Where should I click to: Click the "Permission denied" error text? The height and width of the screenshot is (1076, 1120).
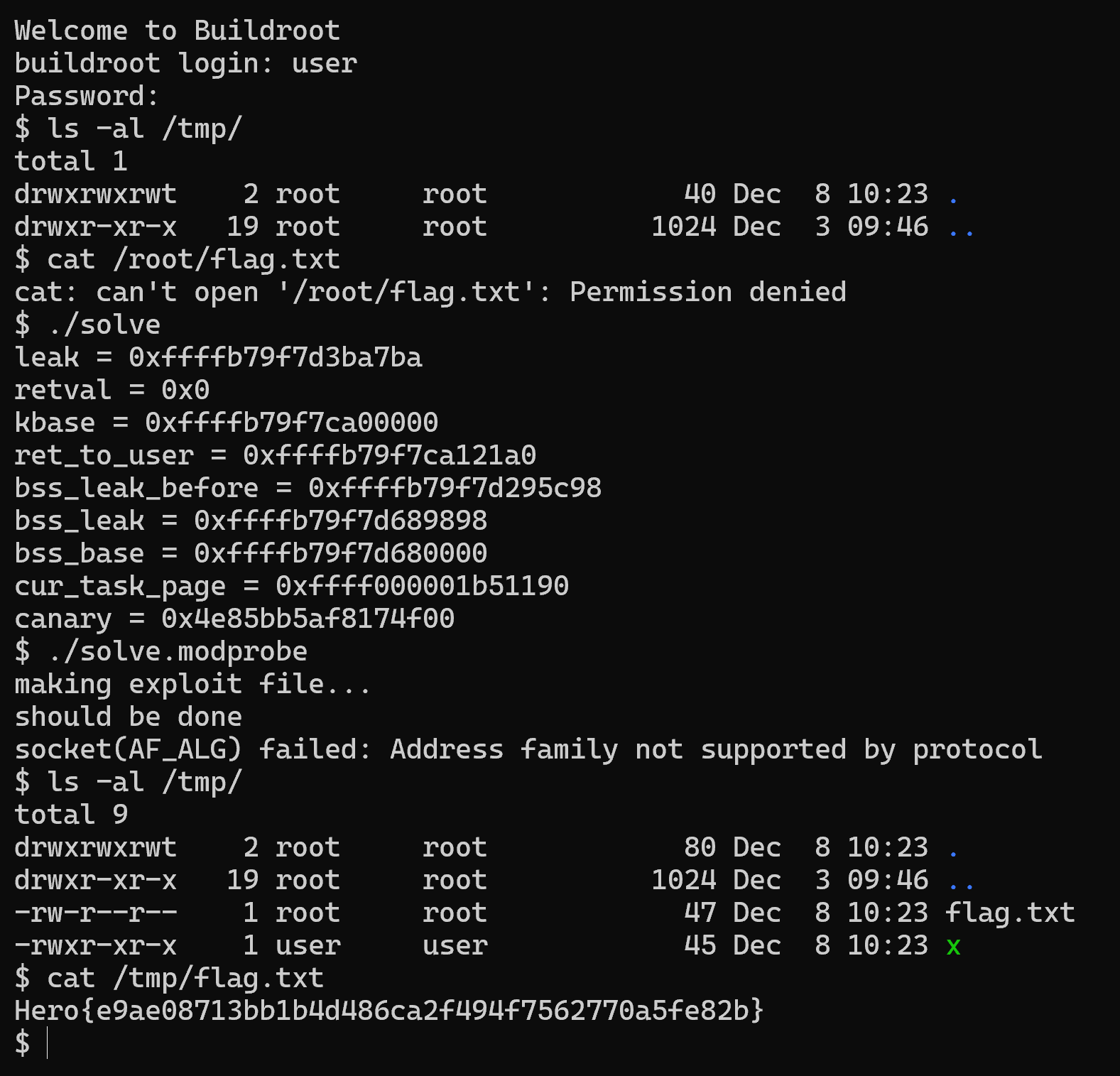(707, 292)
